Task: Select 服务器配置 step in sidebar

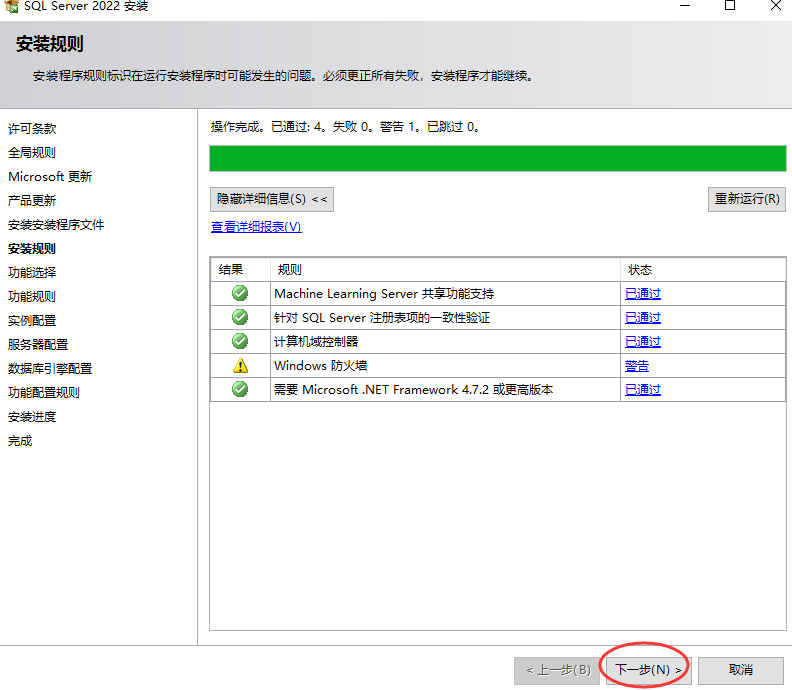Action: (38, 344)
